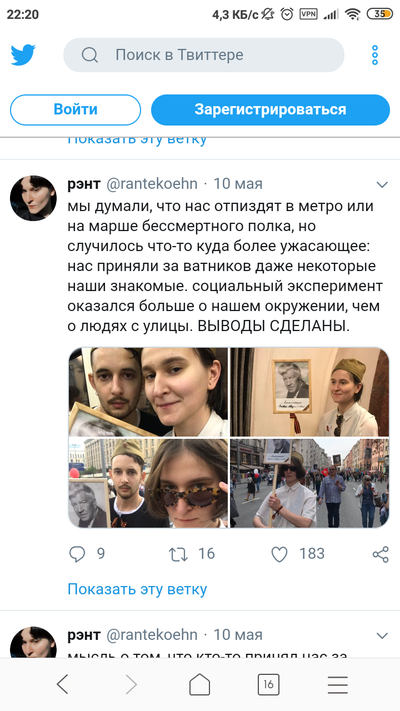Open Показать эту ветку link below tweet
400x711 pixels.
click(x=137, y=589)
